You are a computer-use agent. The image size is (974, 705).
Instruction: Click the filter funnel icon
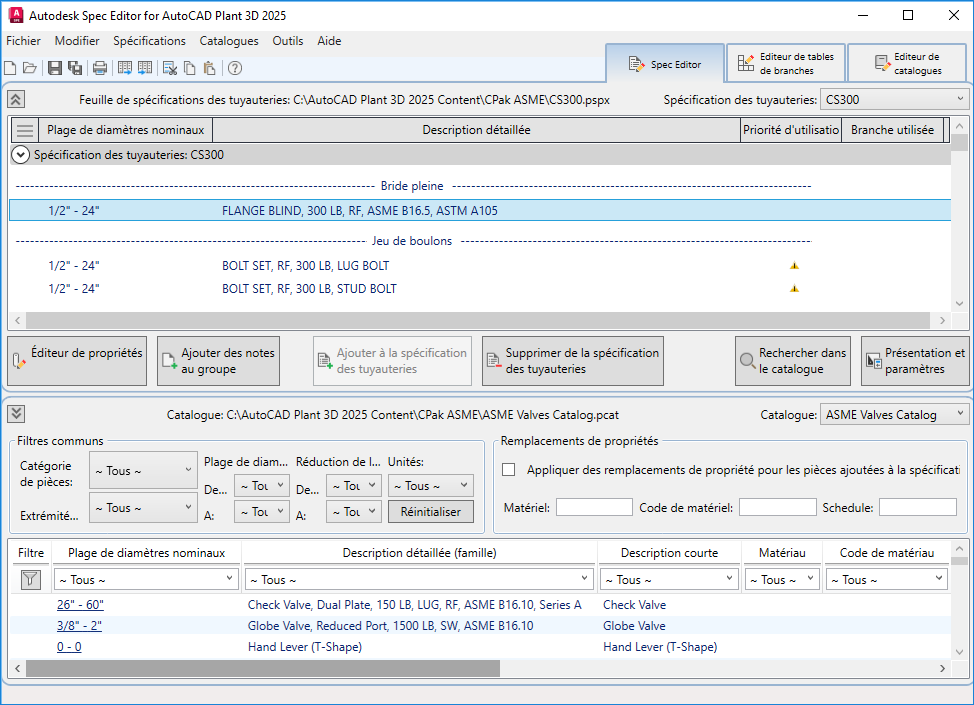(x=30, y=580)
